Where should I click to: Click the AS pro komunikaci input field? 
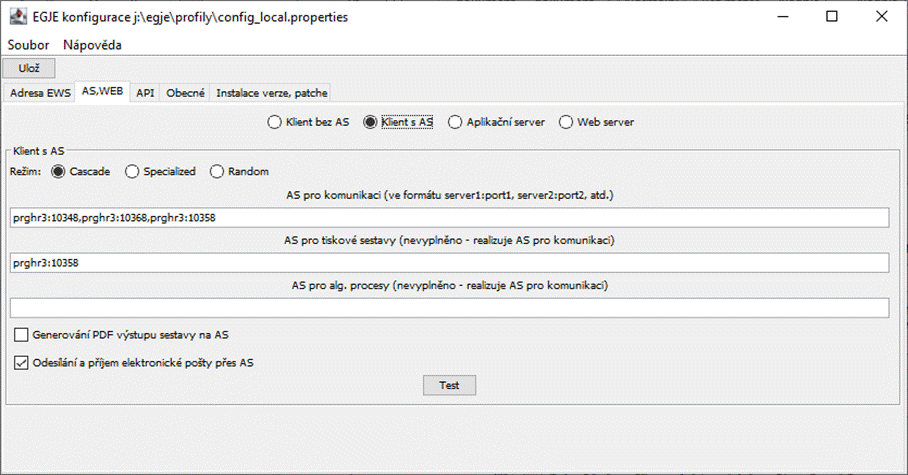pos(449,217)
